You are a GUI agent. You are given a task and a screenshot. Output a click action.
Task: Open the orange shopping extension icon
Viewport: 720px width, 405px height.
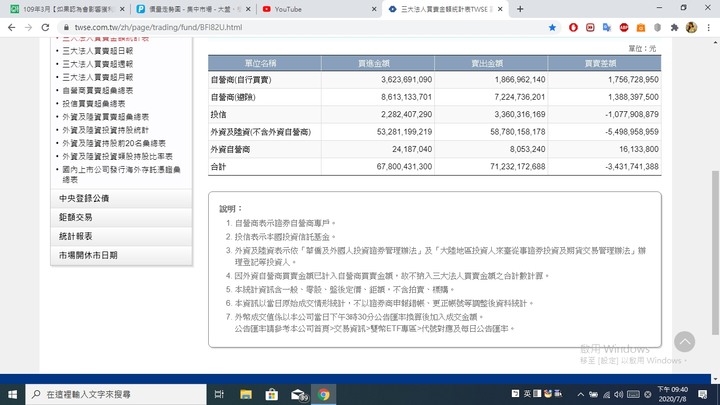tap(641, 28)
